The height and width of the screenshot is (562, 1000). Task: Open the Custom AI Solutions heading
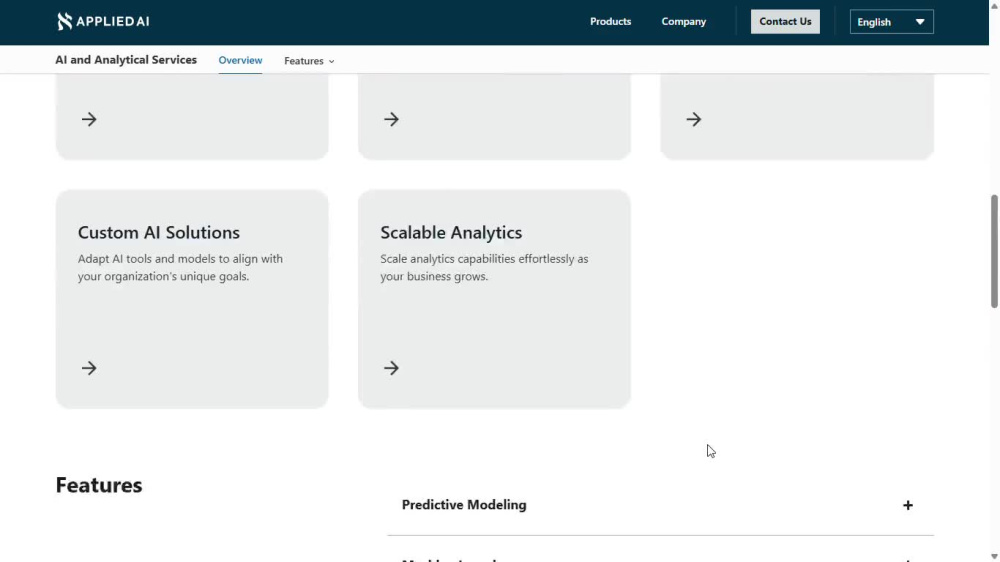click(159, 232)
